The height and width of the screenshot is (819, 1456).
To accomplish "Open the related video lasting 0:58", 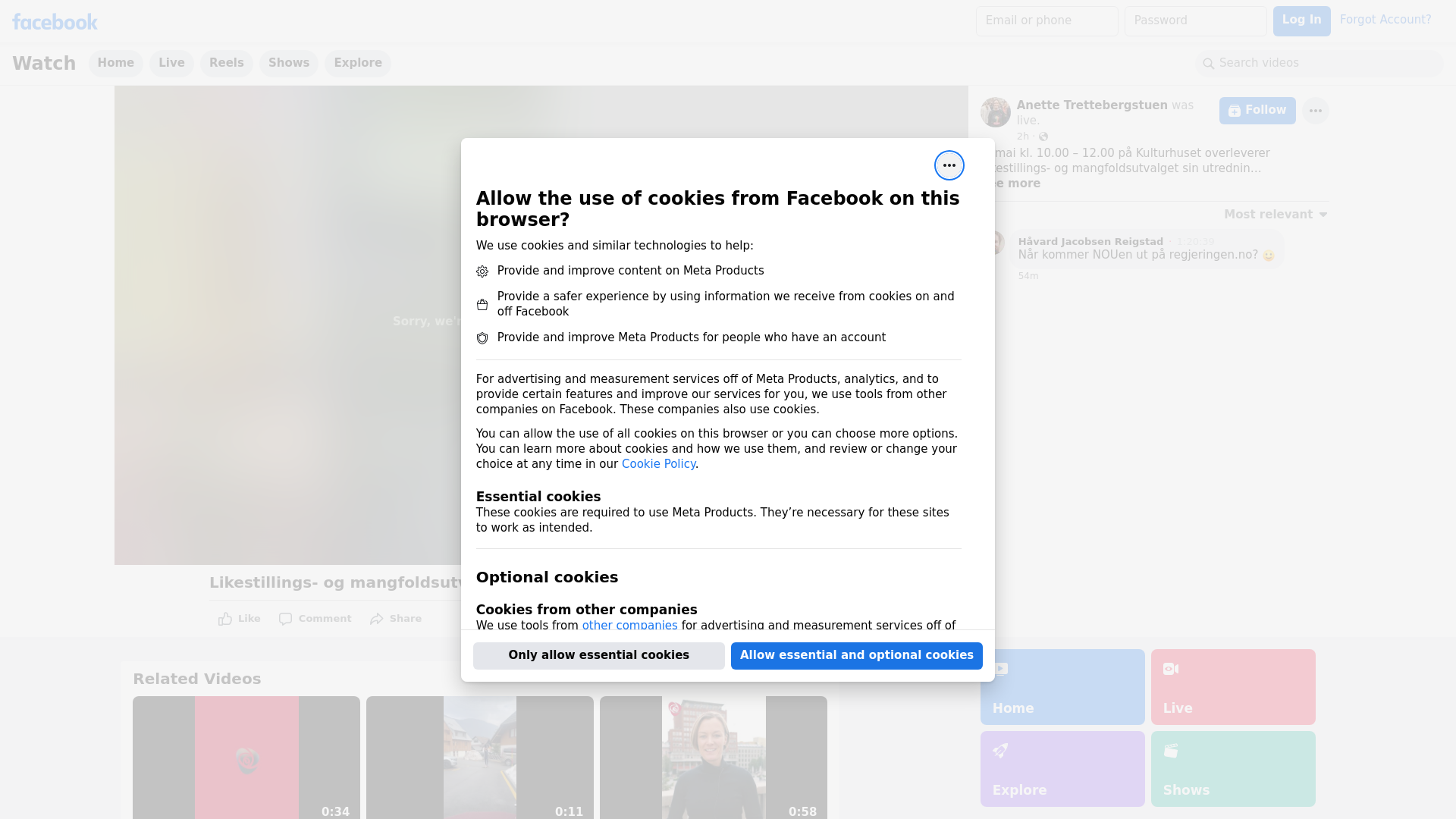I will pyautogui.click(x=713, y=757).
